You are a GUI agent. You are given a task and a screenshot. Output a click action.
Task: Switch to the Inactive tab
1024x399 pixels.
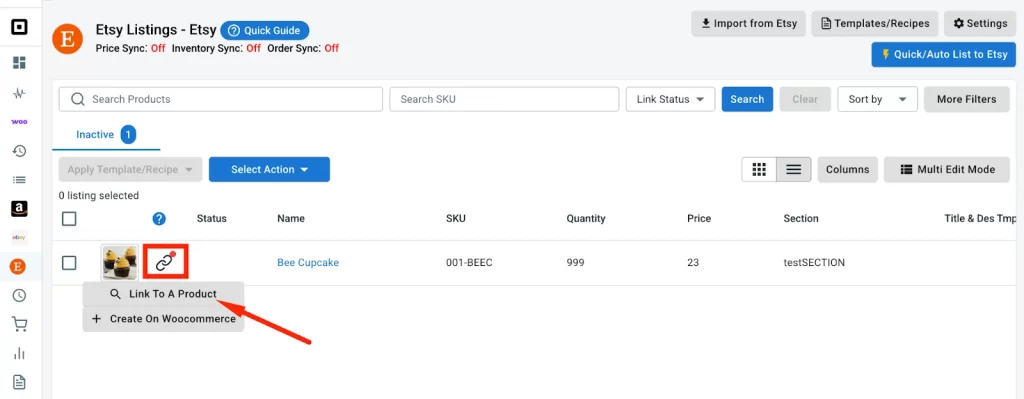[x=106, y=135]
